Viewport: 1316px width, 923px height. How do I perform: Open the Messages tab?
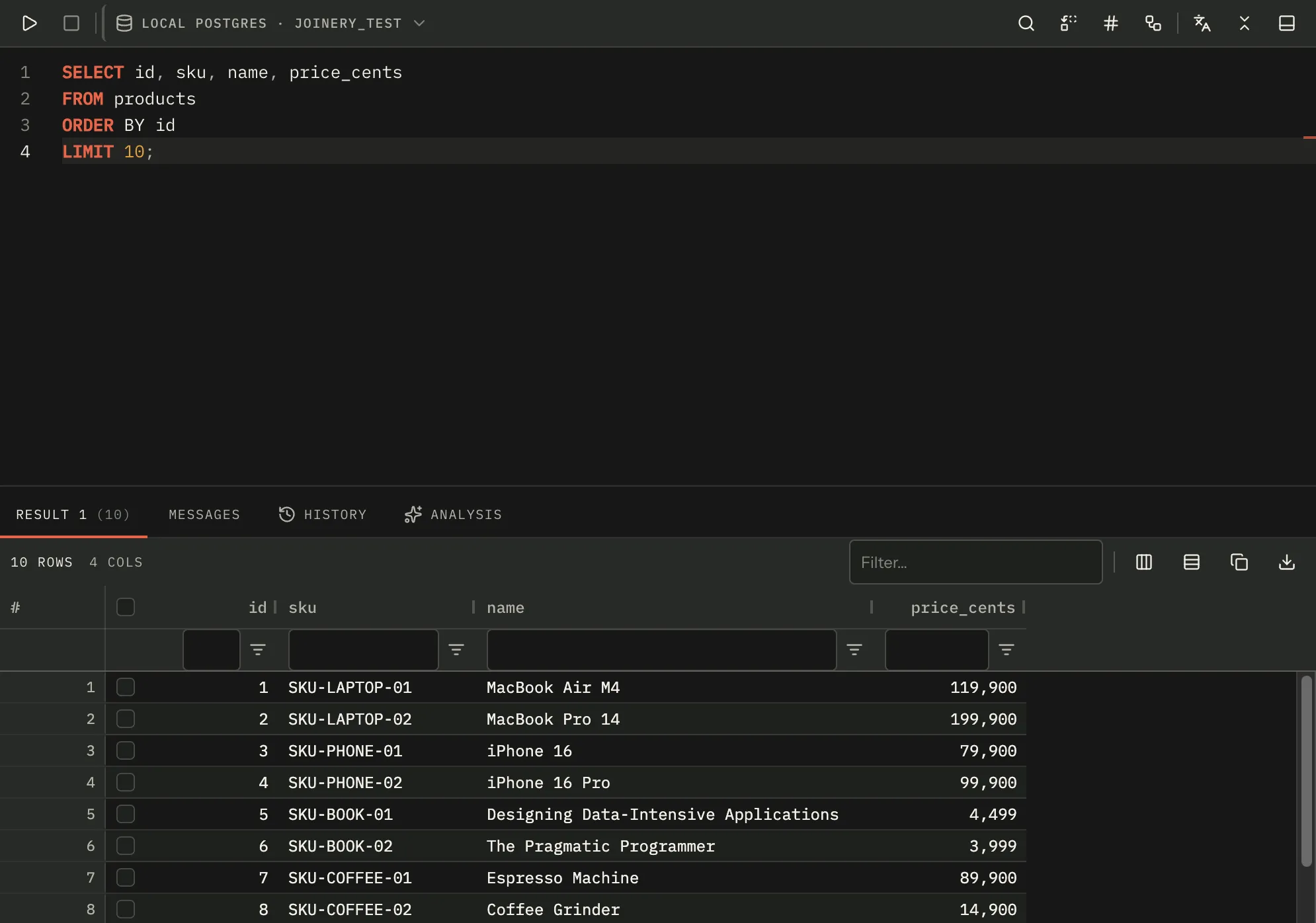click(x=204, y=514)
